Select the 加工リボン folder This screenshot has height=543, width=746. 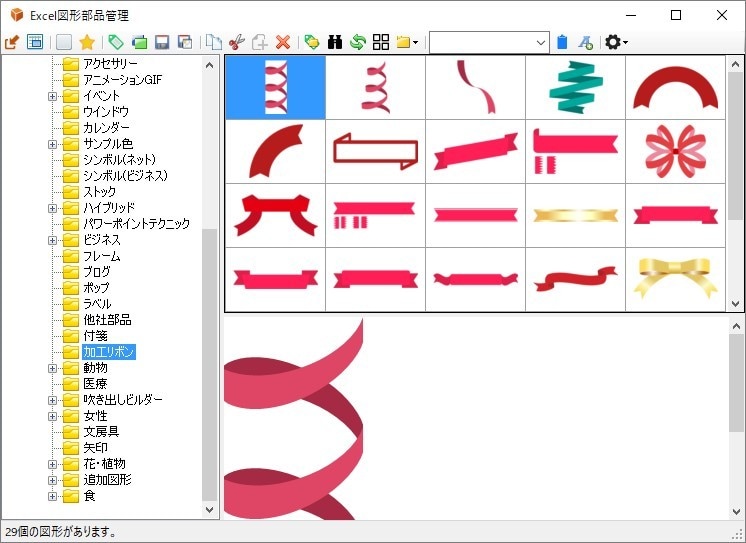coord(108,352)
